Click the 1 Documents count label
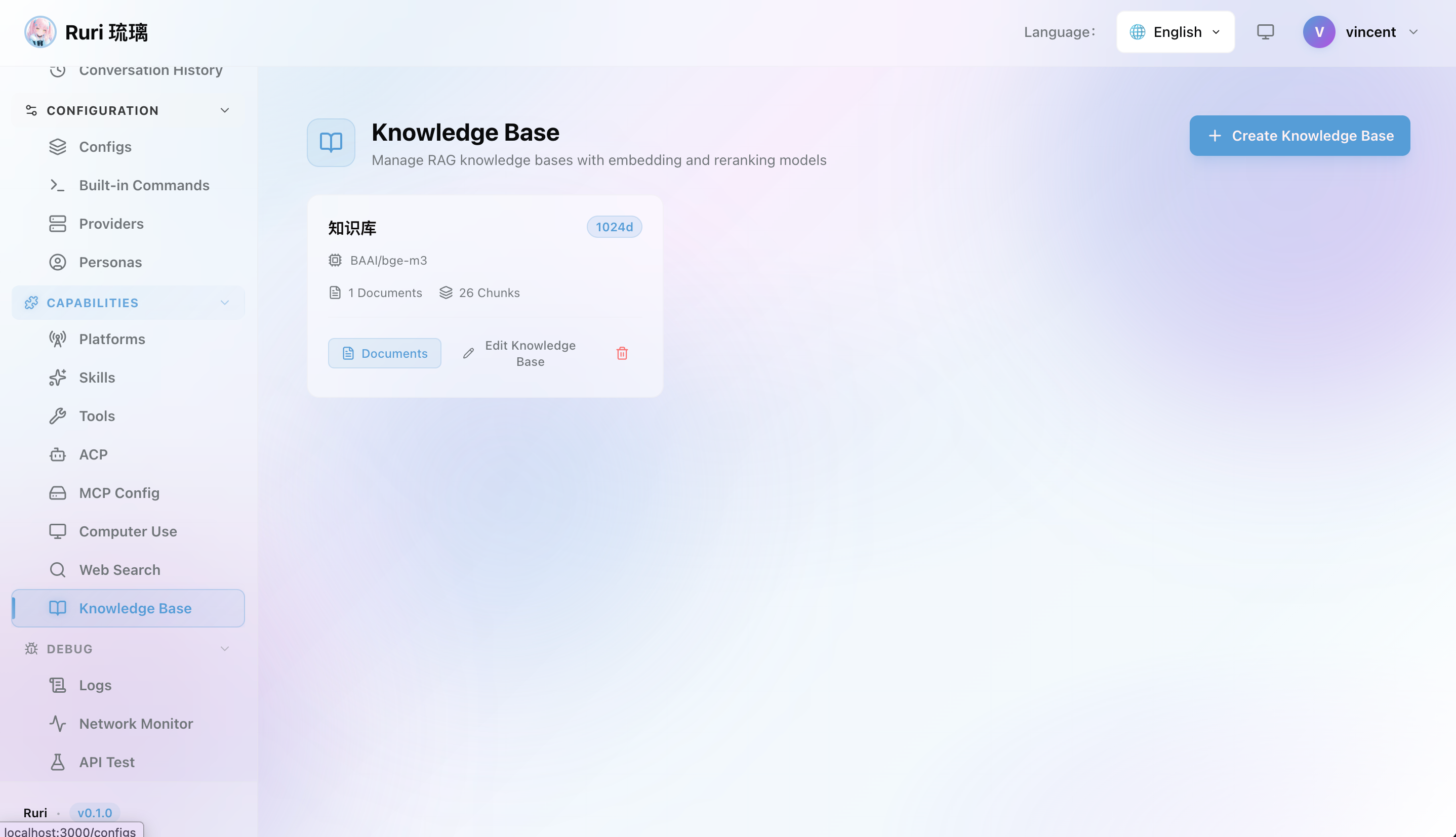 [385, 292]
